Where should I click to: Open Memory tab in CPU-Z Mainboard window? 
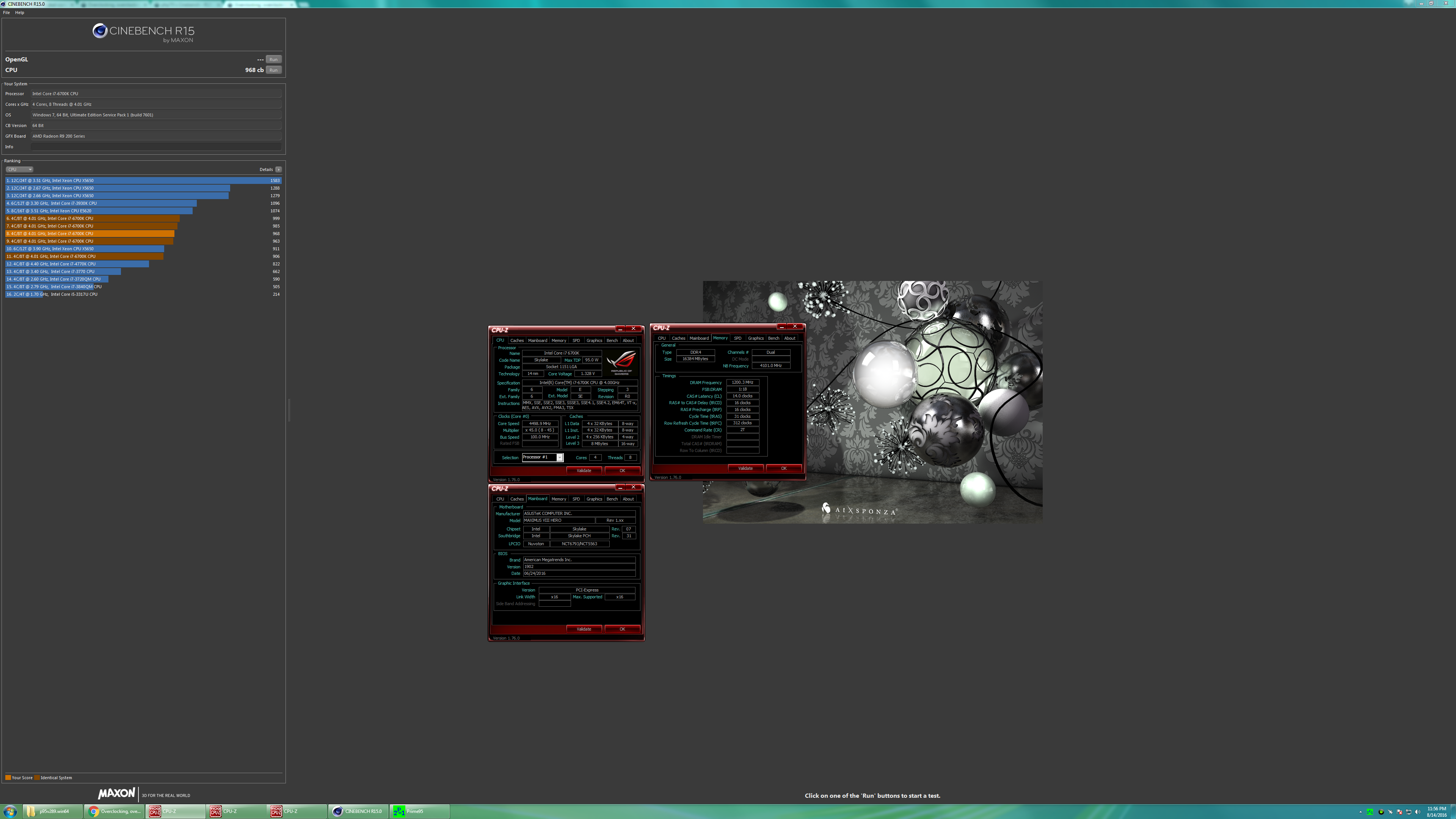559,499
